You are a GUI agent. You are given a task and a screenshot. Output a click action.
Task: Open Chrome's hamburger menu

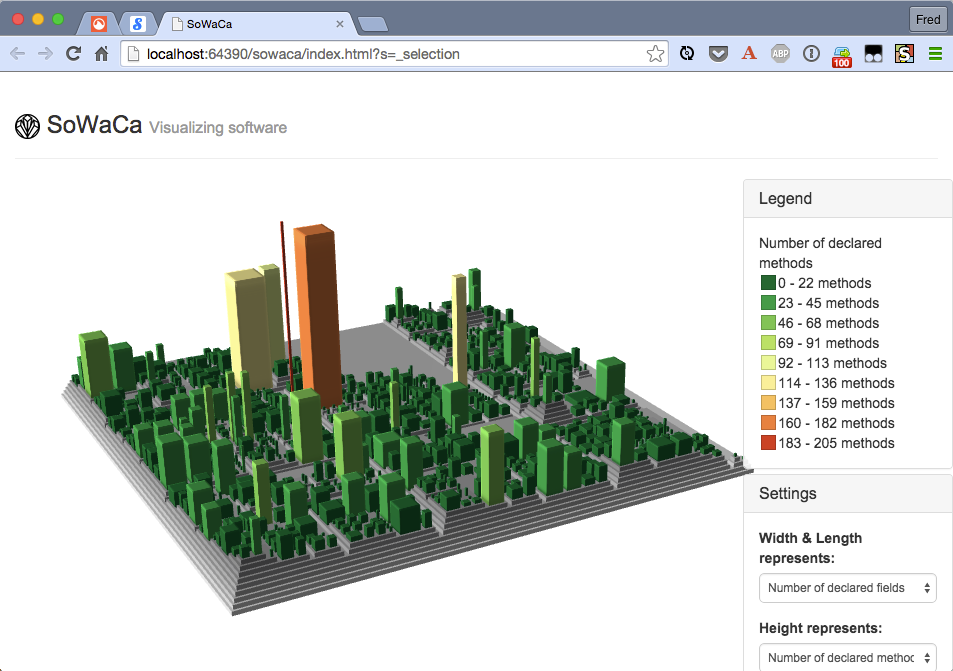[934, 53]
